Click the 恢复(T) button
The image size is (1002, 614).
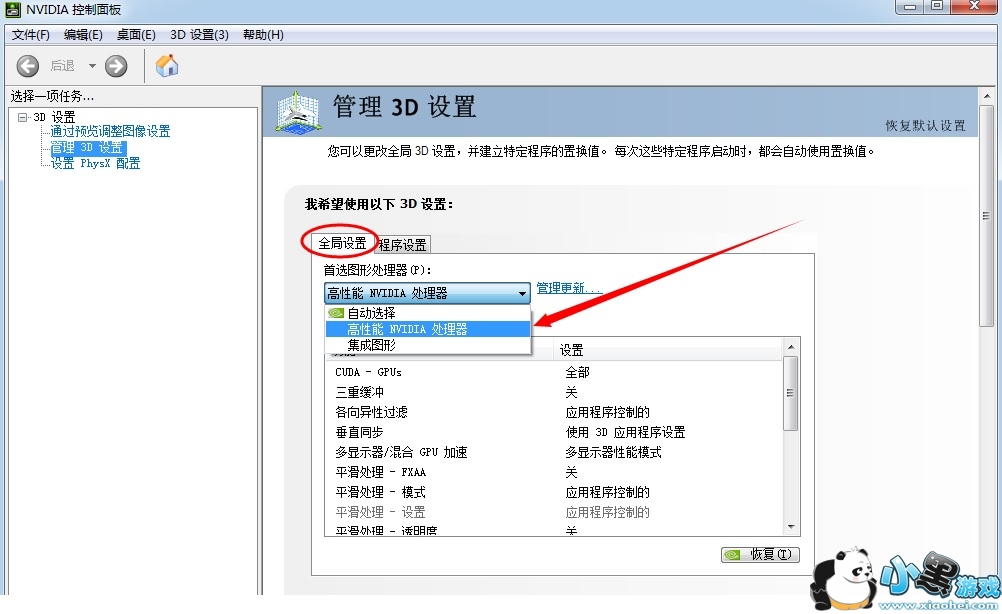760,555
